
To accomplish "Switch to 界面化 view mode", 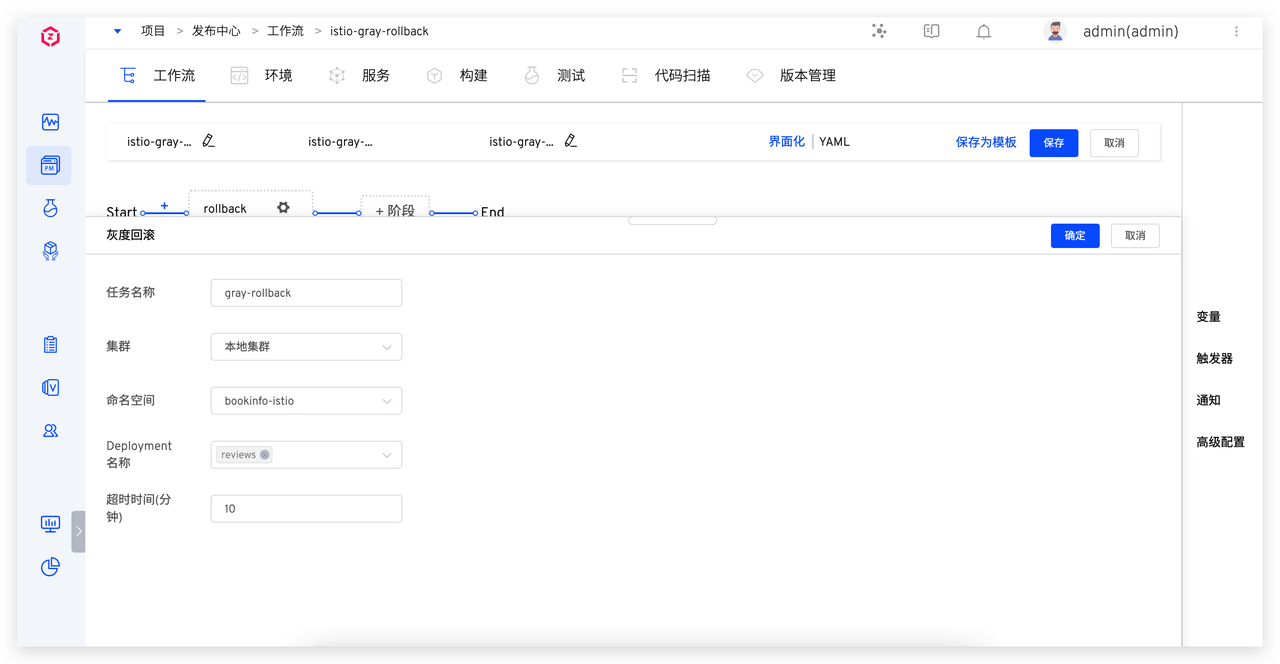I will 786,142.
